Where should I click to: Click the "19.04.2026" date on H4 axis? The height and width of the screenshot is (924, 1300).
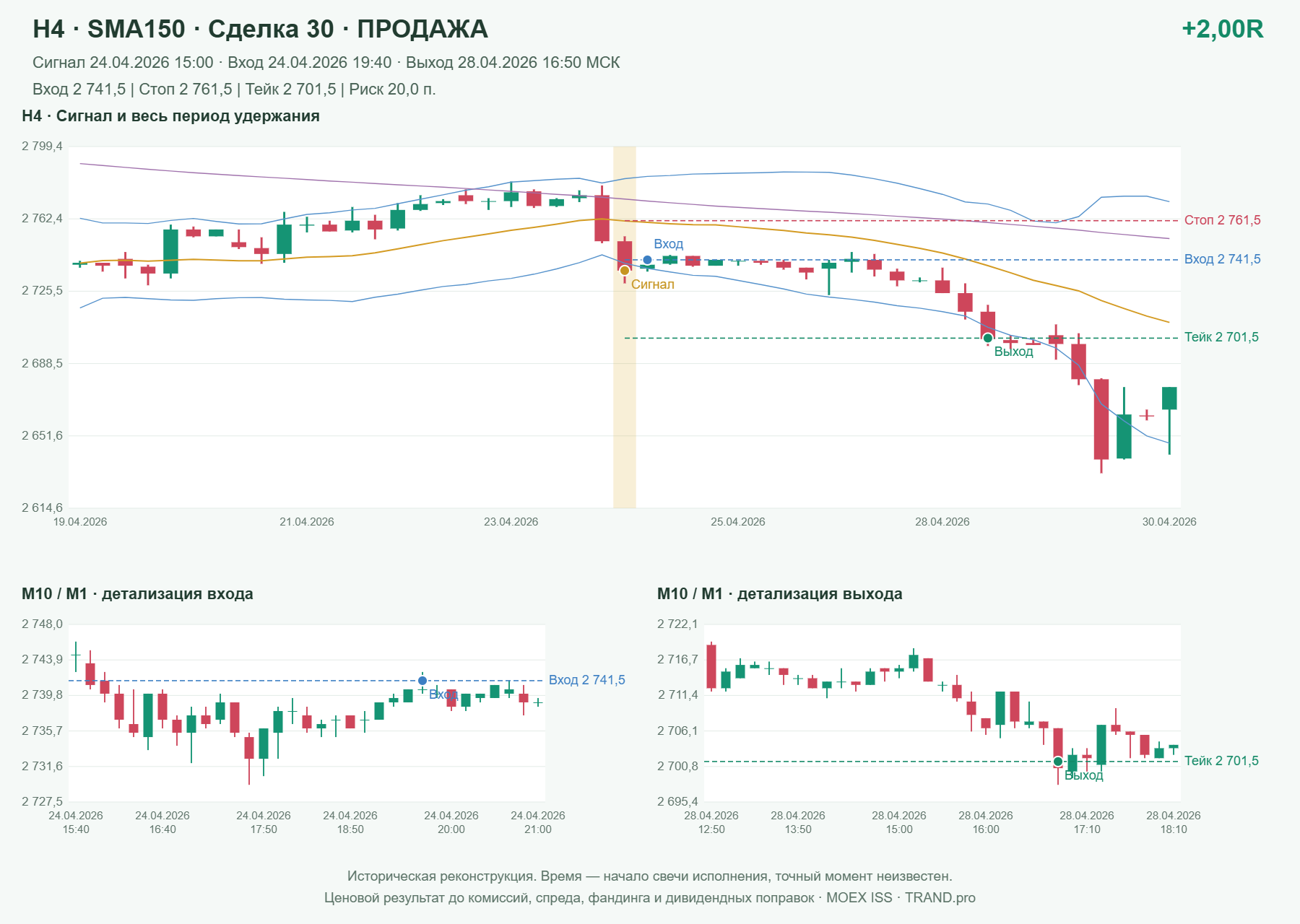[80, 522]
